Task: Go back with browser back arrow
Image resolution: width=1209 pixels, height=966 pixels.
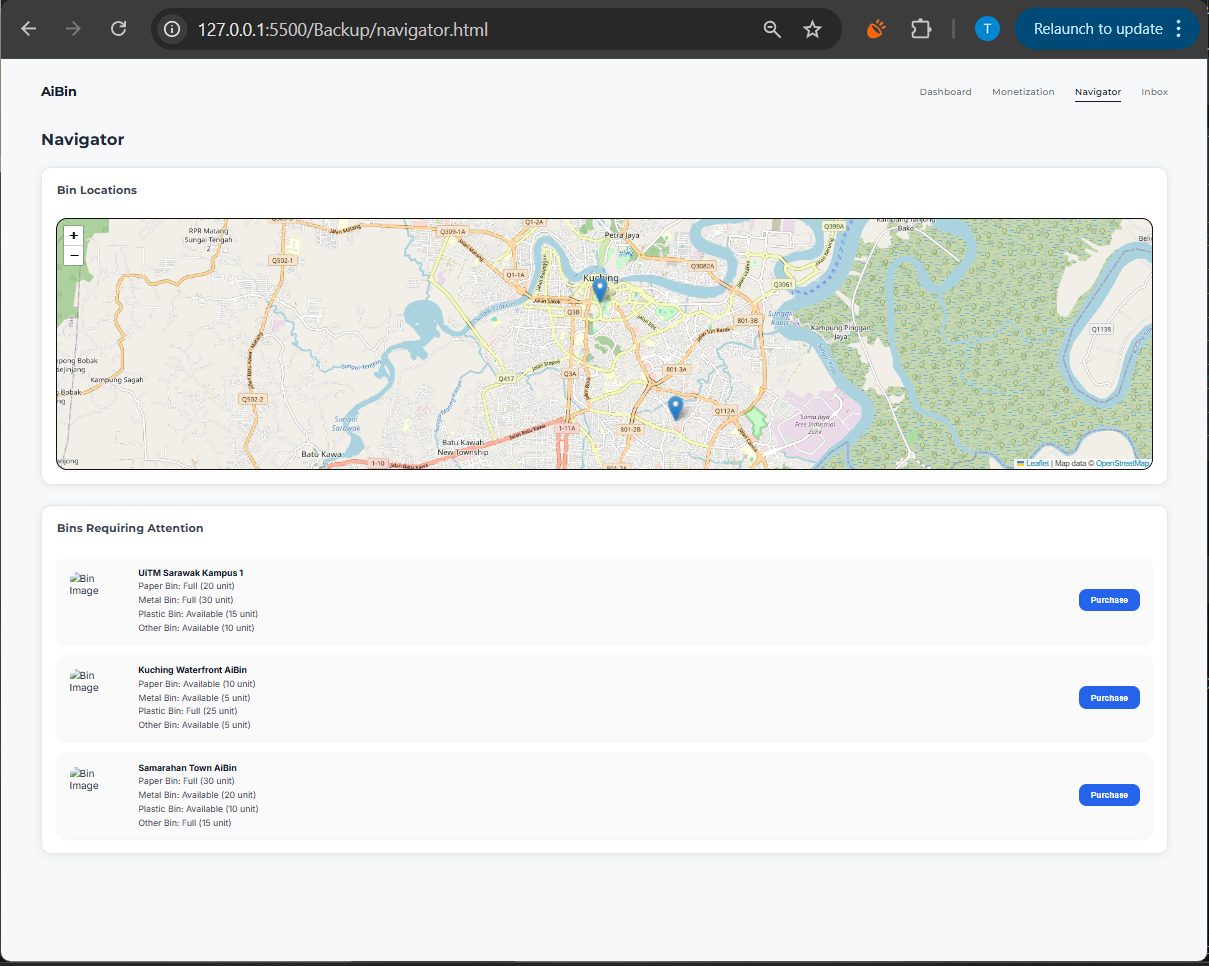Action: click(x=28, y=29)
